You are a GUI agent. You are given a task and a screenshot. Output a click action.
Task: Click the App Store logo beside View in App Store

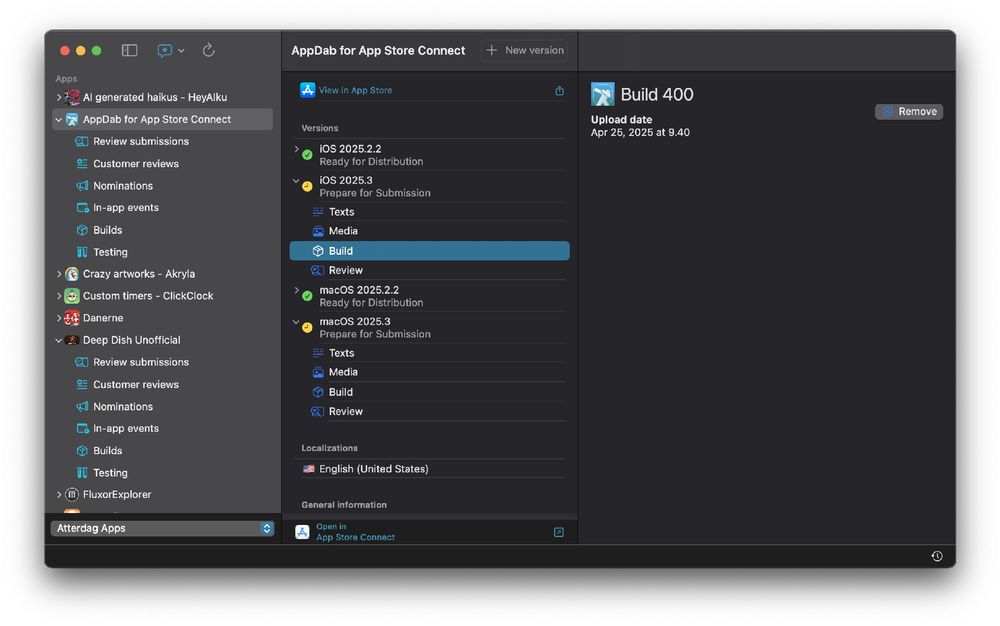[x=307, y=91]
